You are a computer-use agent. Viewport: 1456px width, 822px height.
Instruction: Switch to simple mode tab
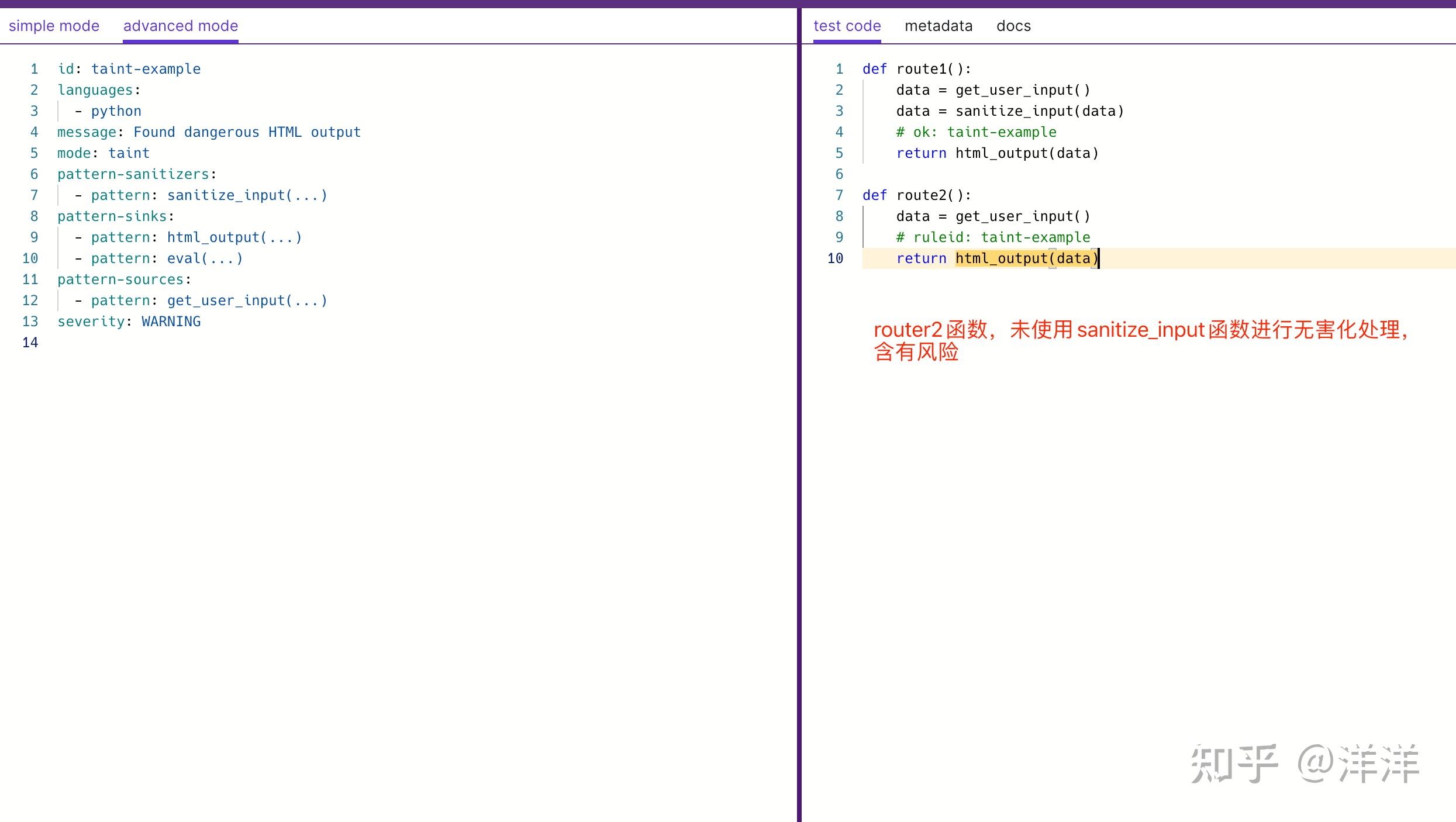pyautogui.click(x=54, y=26)
